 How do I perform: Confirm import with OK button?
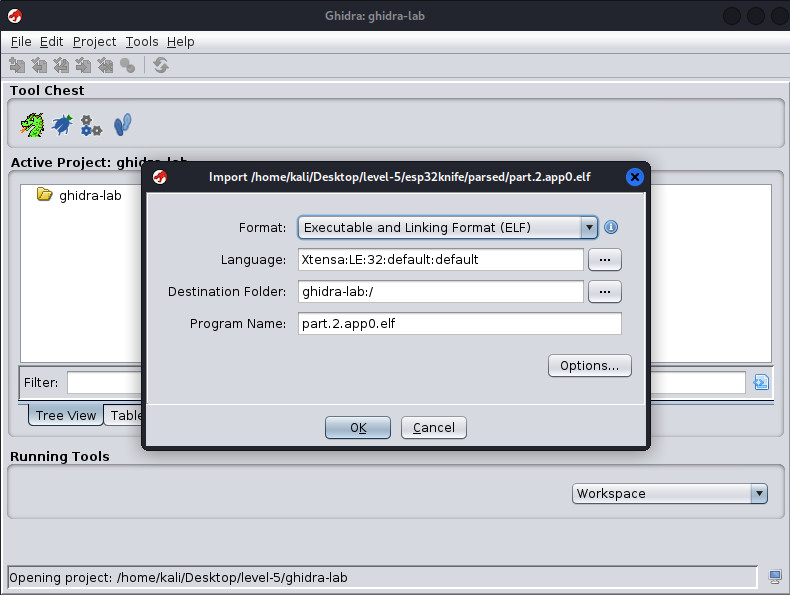click(x=358, y=428)
